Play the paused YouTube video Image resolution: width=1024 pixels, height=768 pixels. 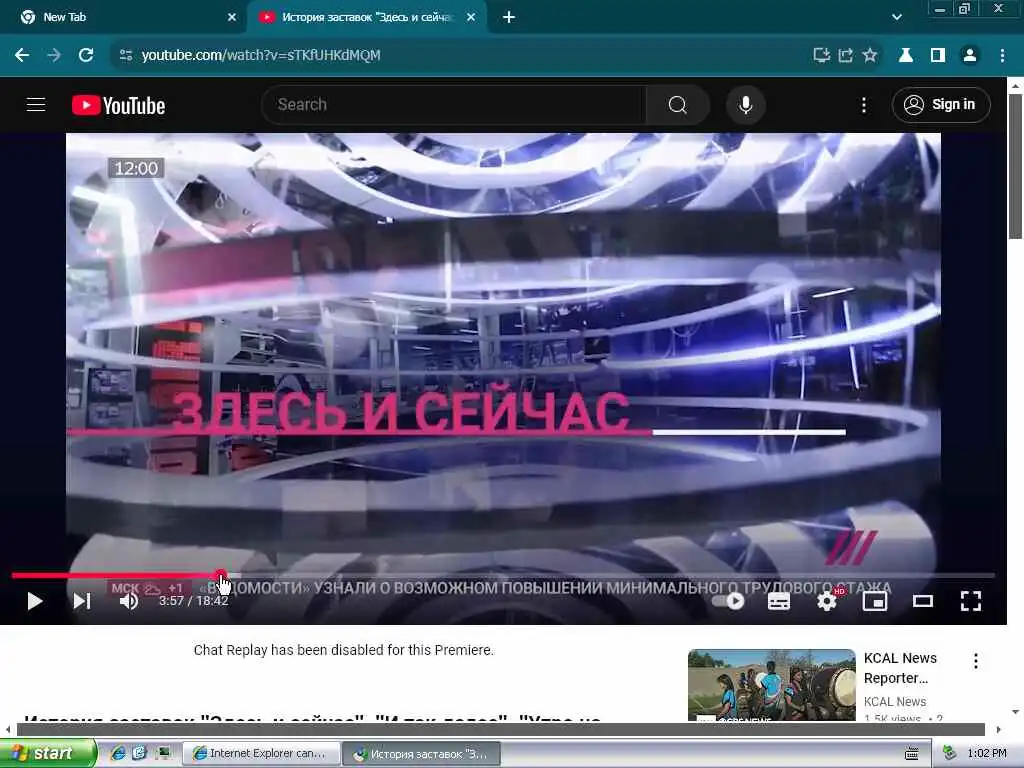click(x=35, y=601)
